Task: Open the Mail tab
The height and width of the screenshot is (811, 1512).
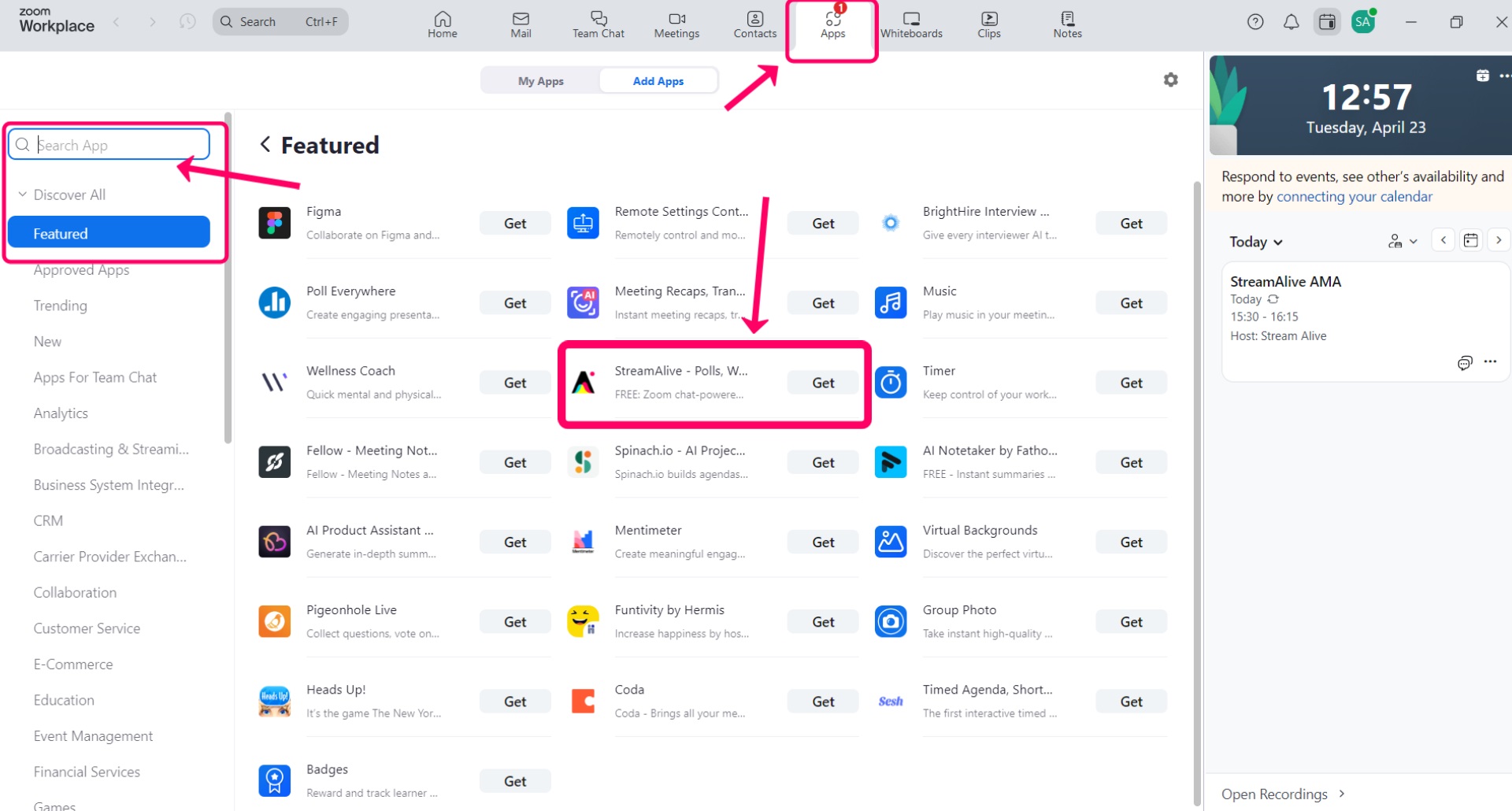Action: pyautogui.click(x=521, y=24)
